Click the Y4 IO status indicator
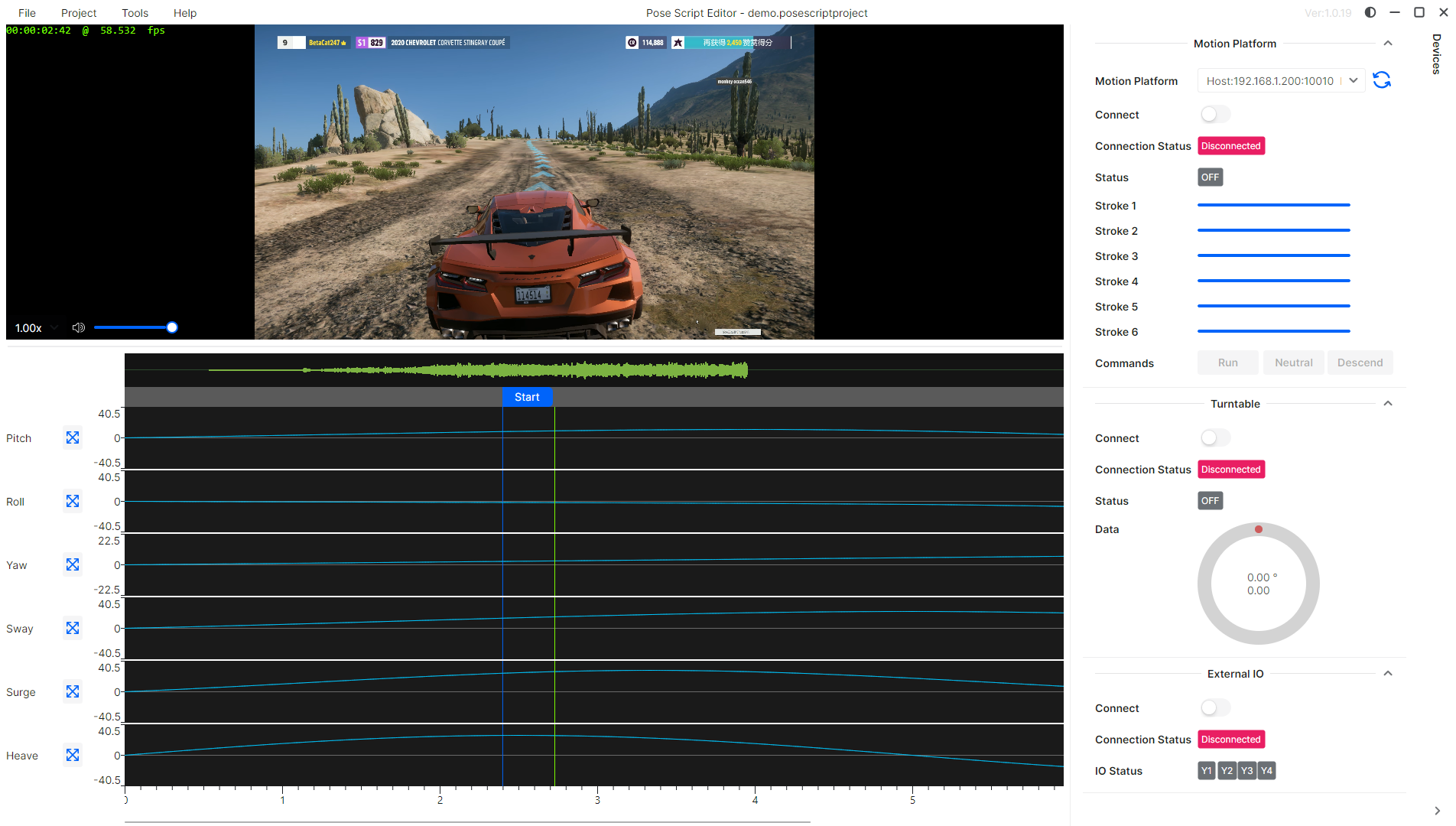Image resolution: width=1456 pixels, height=826 pixels. click(1266, 770)
